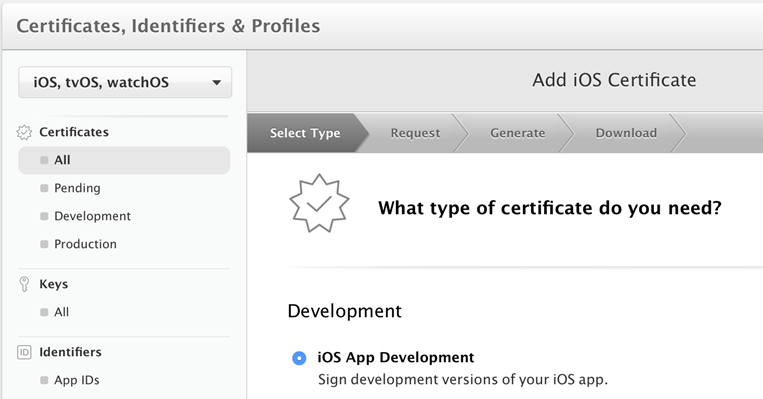This screenshot has height=399, width=763.
Task: Open Pending certificates list
Action: pyautogui.click(x=77, y=188)
